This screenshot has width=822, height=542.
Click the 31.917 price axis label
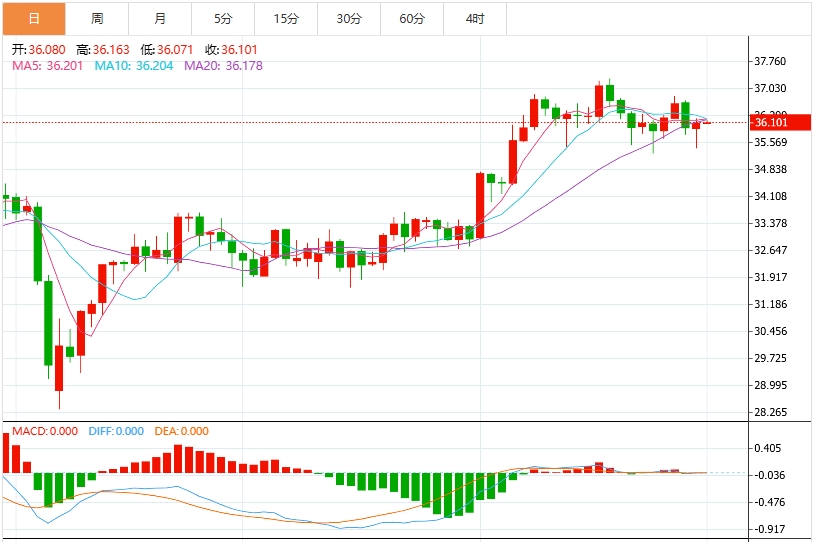tap(770, 277)
